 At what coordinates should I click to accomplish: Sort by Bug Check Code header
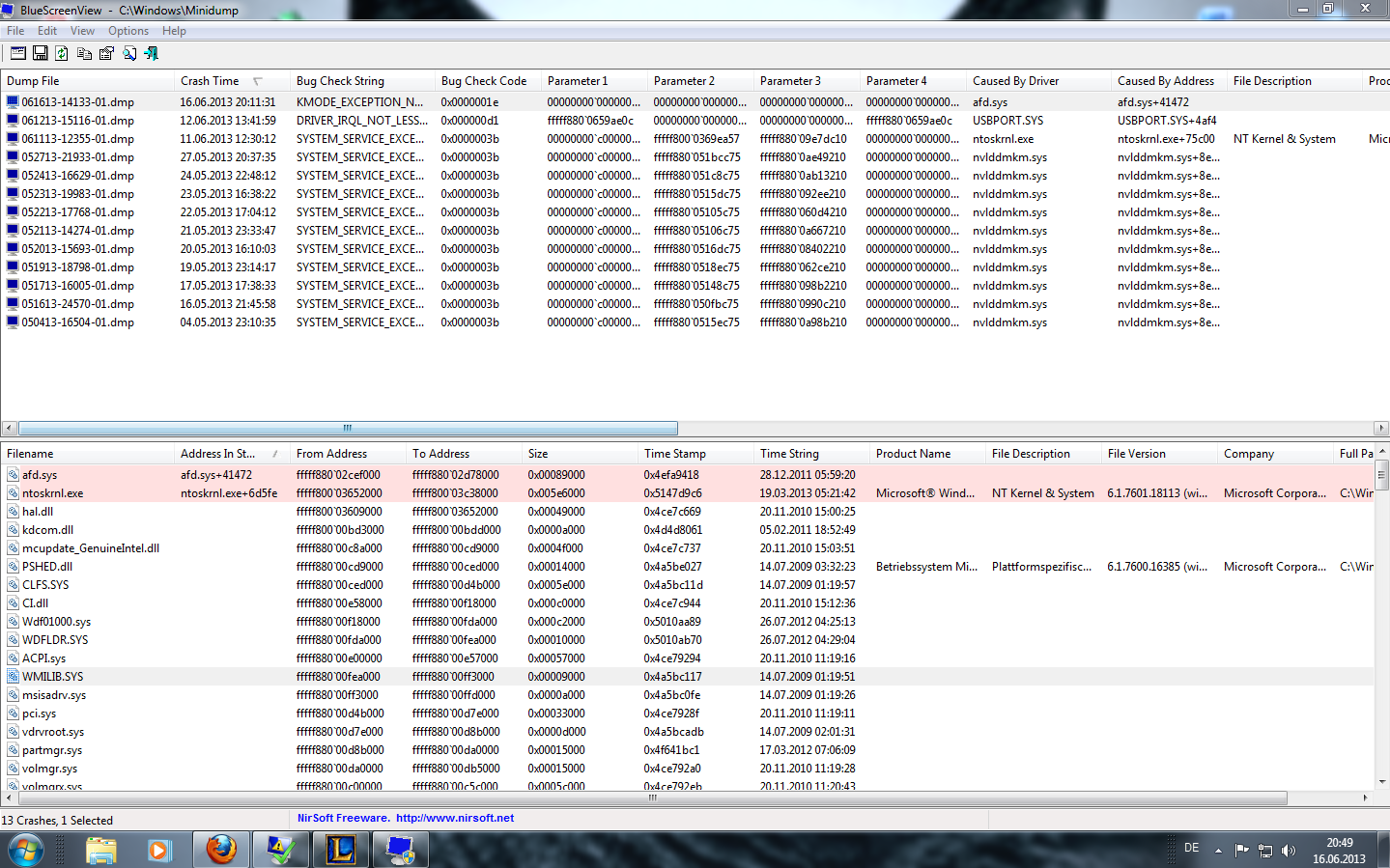[x=488, y=81]
